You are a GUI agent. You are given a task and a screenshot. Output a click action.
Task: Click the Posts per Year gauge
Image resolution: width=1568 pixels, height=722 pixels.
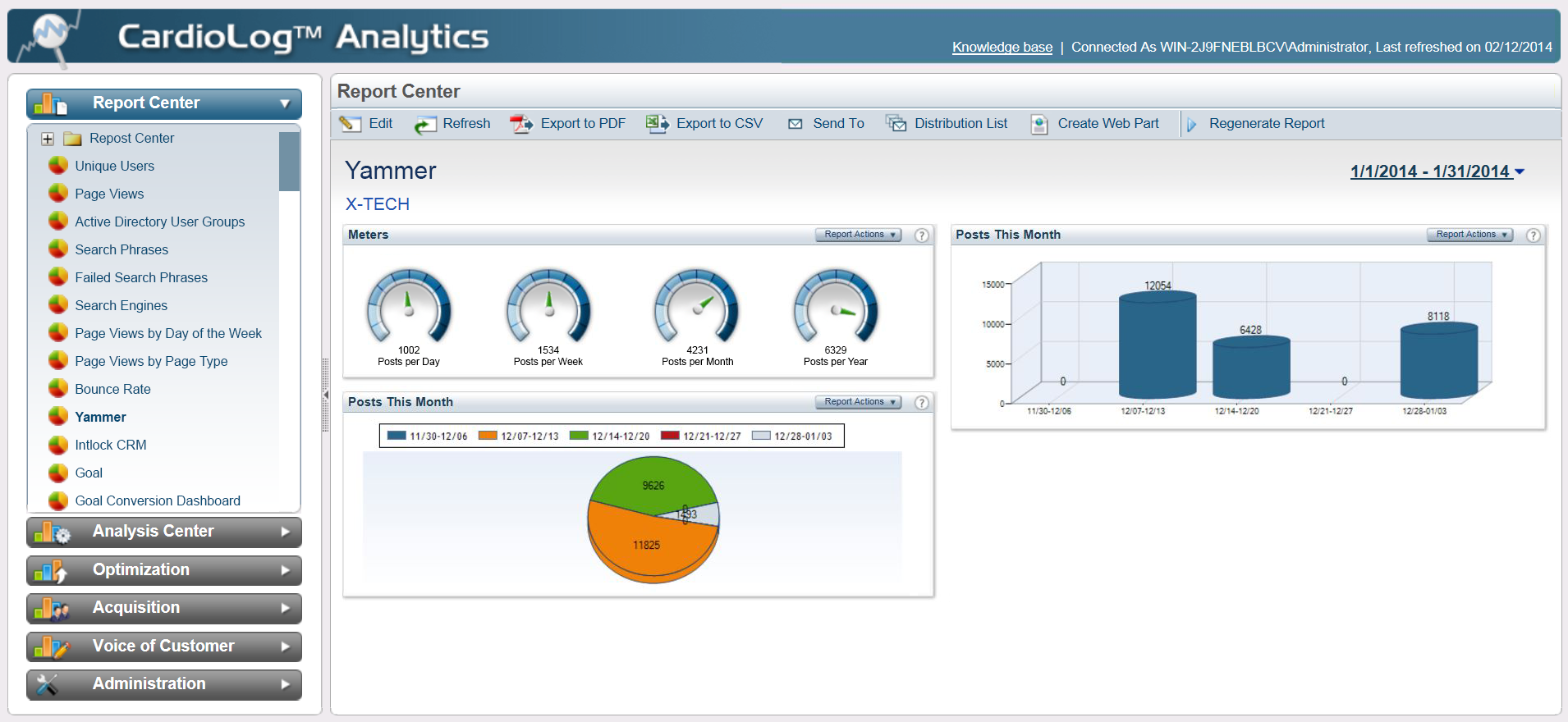point(836,307)
